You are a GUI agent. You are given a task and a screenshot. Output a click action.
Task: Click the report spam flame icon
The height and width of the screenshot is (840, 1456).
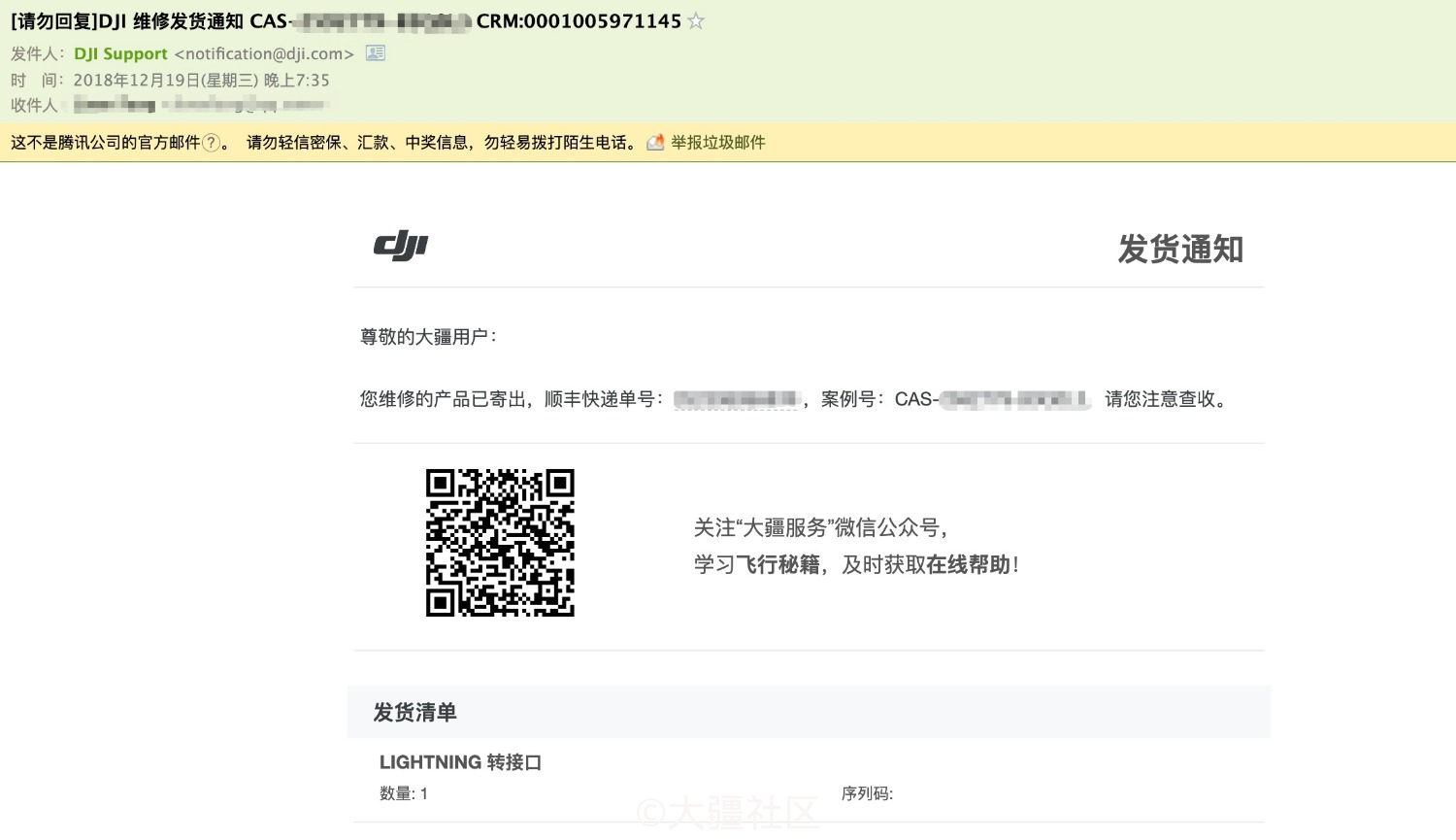(656, 143)
